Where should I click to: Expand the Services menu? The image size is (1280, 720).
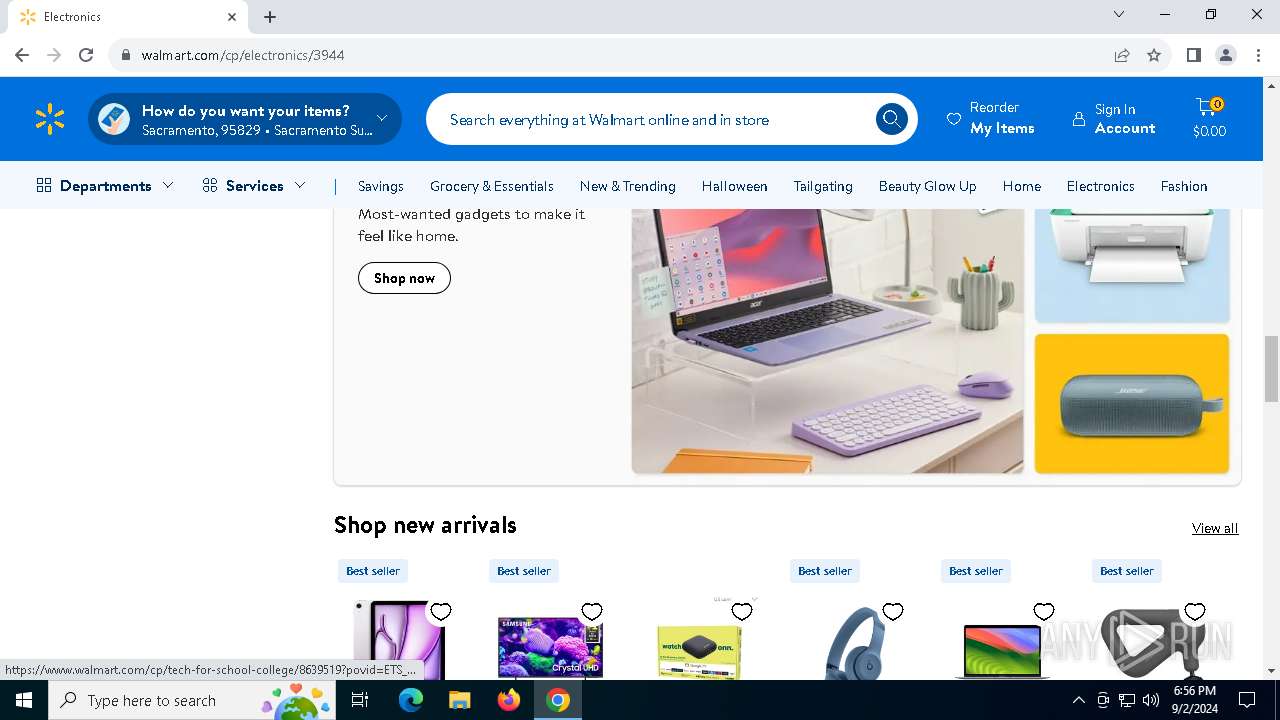tap(254, 186)
